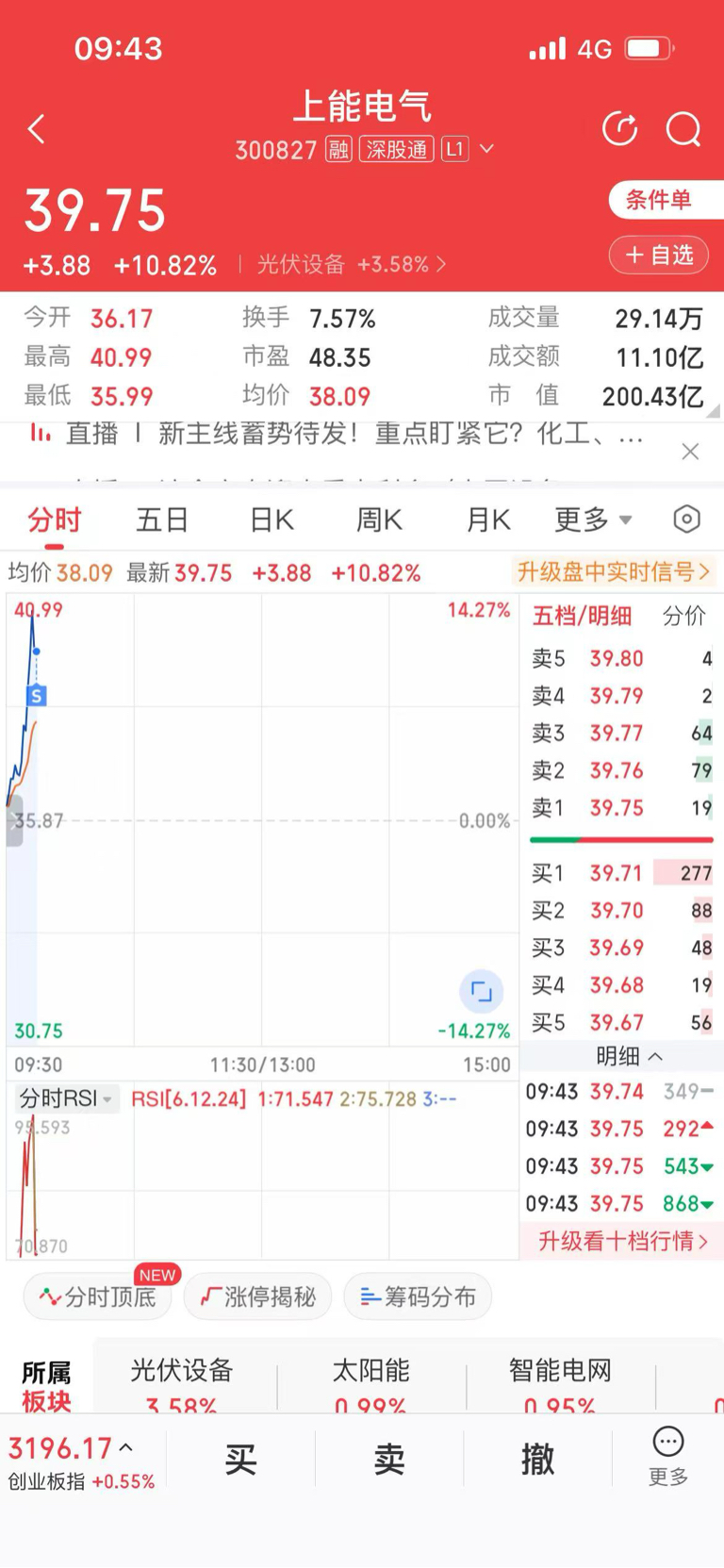Expand stock switcher chevron beside L1
The image size is (724, 1568).
coord(486,149)
